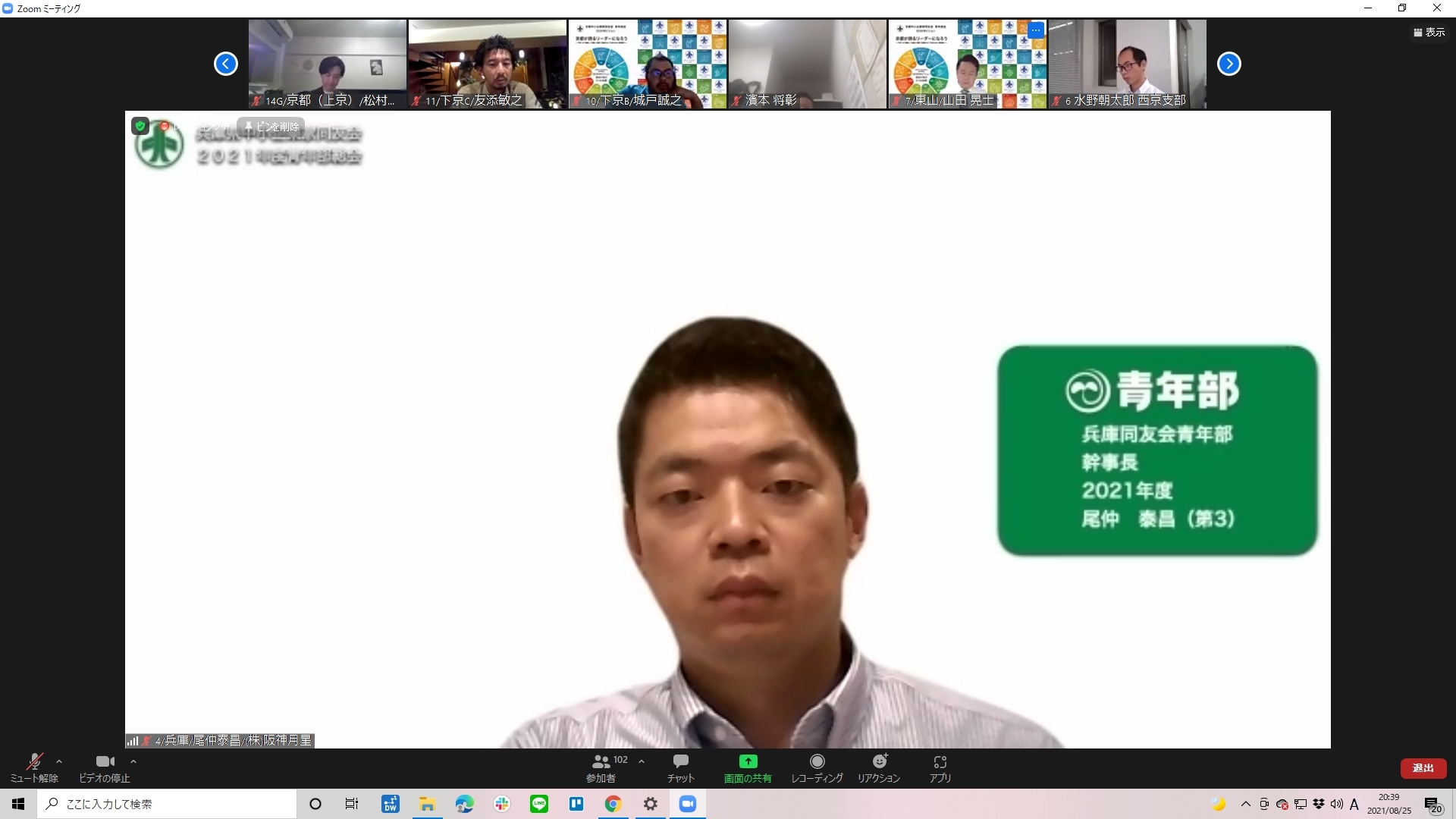
Task: Open Slack from the taskbar
Action: pyautogui.click(x=502, y=804)
